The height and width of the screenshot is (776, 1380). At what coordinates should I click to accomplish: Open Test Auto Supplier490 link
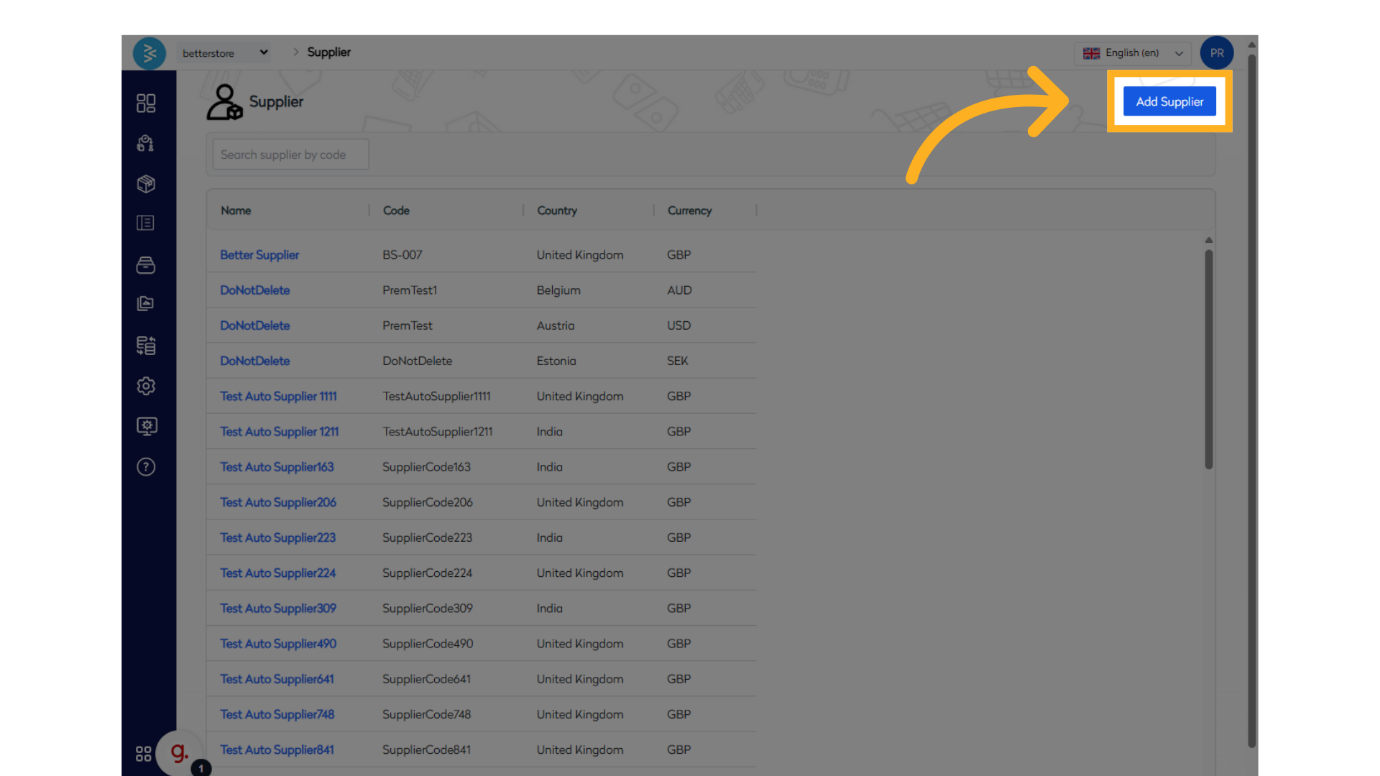(x=278, y=644)
